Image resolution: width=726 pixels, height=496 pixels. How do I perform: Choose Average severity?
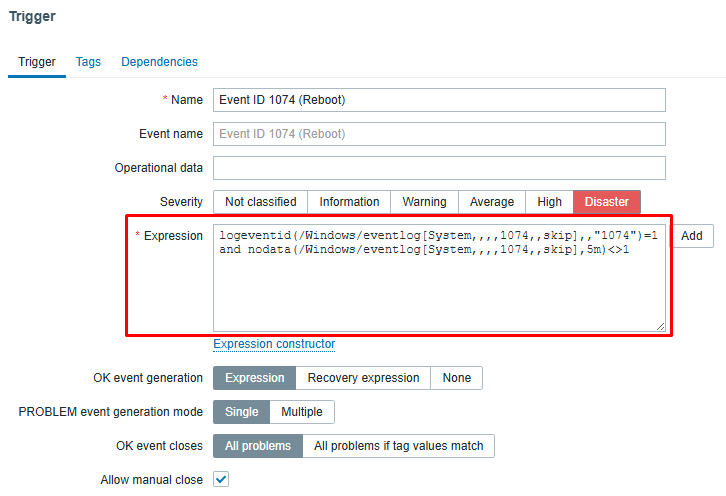pyautogui.click(x=492, y=202)
